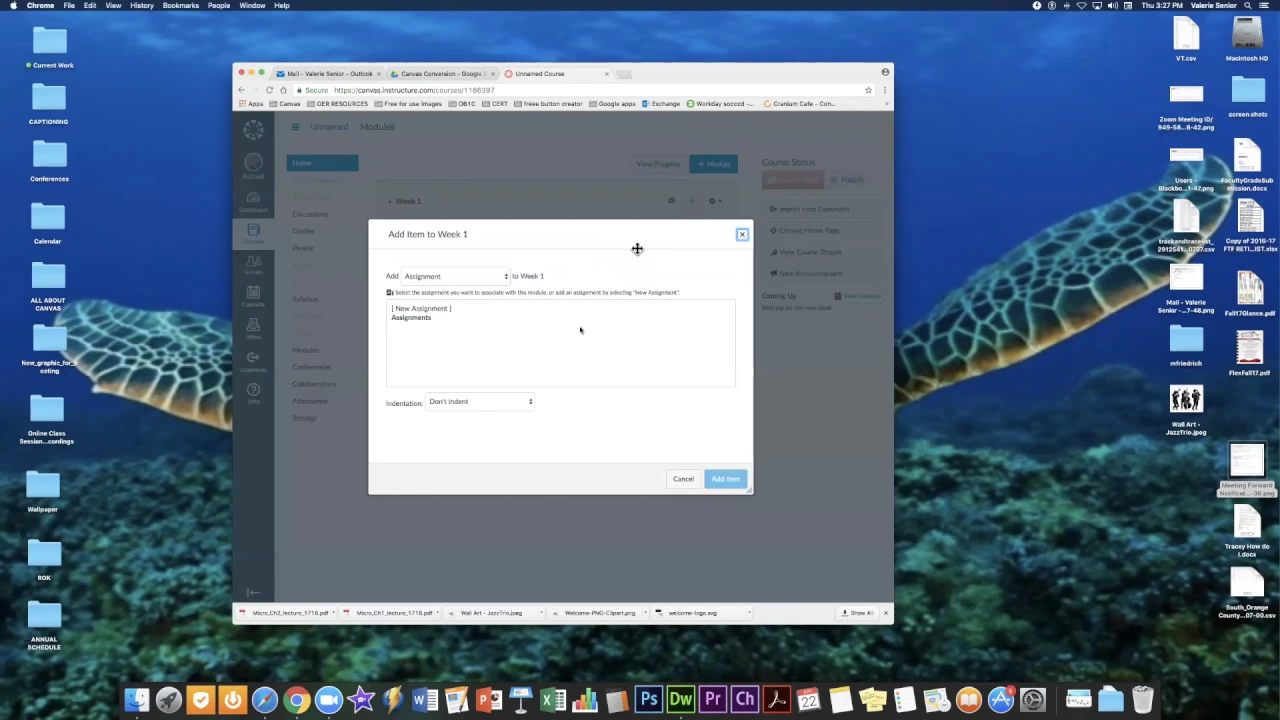This screenshot has width=1280, height=720.
Task: Open the welcome-logo.svg download arrow
Action: coord(748,613)
